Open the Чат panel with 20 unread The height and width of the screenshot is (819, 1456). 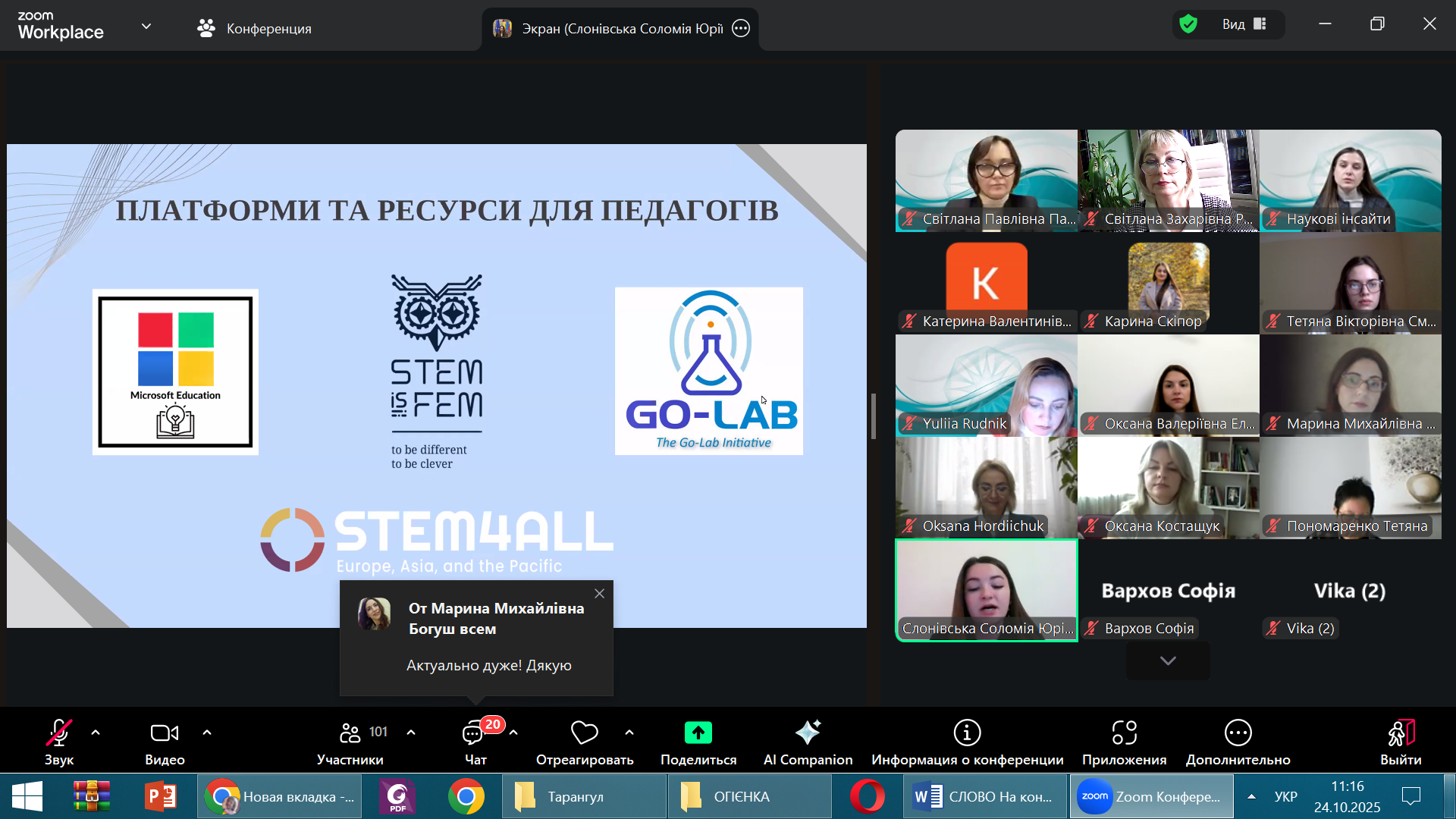[x=475, y=741]
